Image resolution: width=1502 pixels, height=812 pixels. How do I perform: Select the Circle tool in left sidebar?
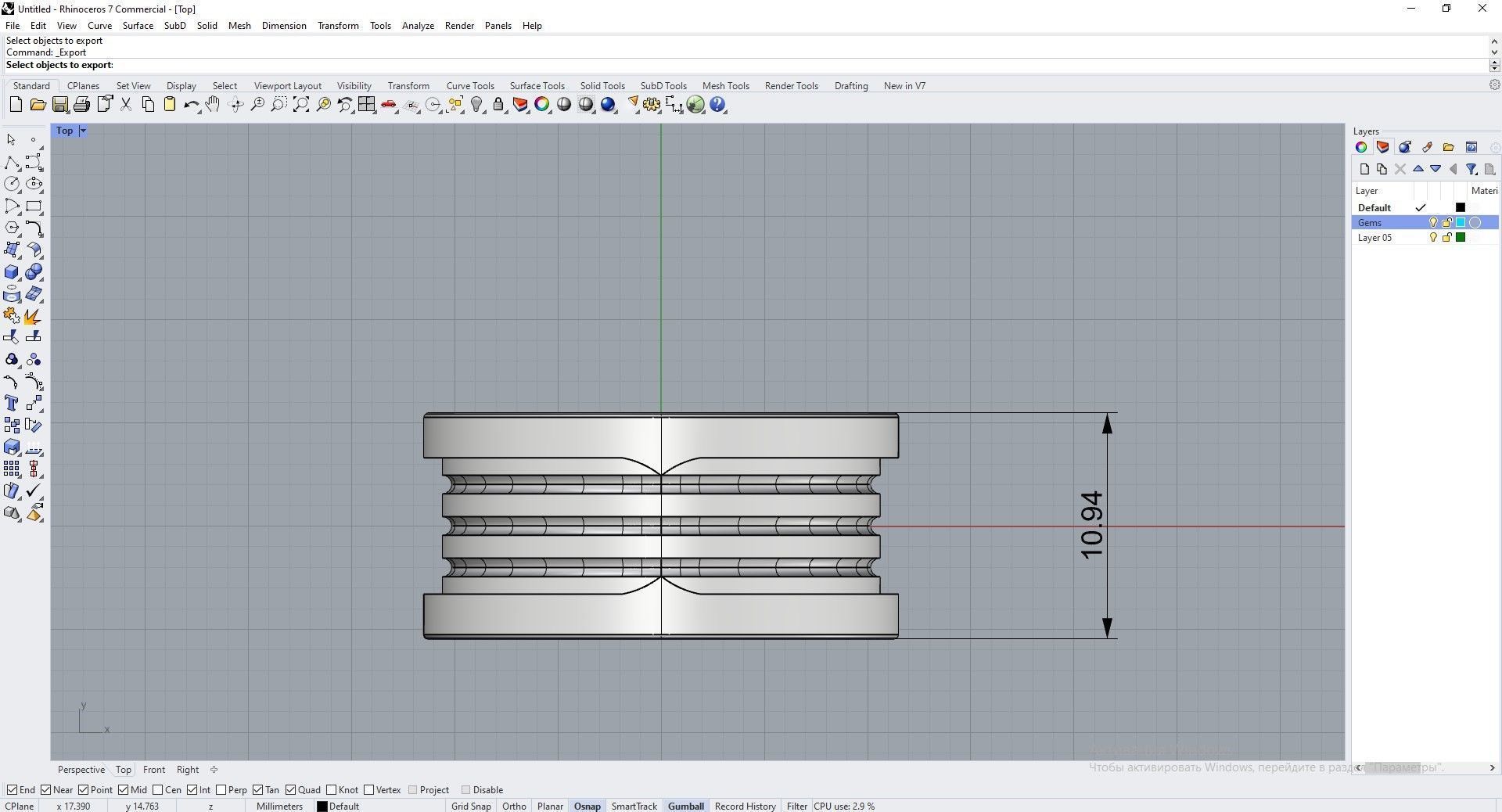click(12, 184)
